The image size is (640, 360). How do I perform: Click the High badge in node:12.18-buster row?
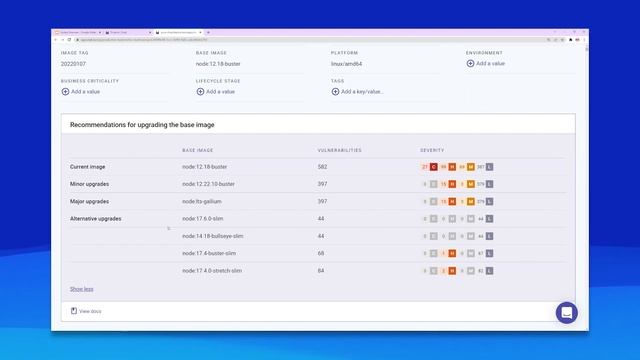452,167
